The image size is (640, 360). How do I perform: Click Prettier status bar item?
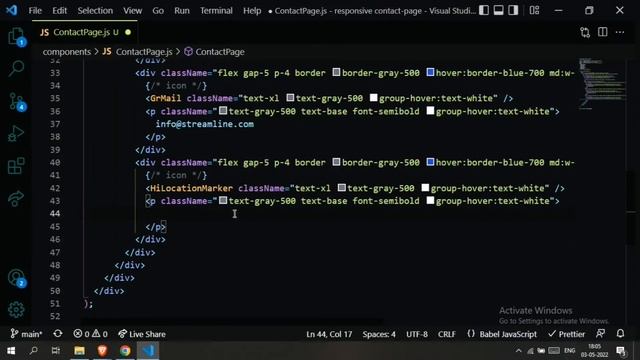tap(567, 334)
